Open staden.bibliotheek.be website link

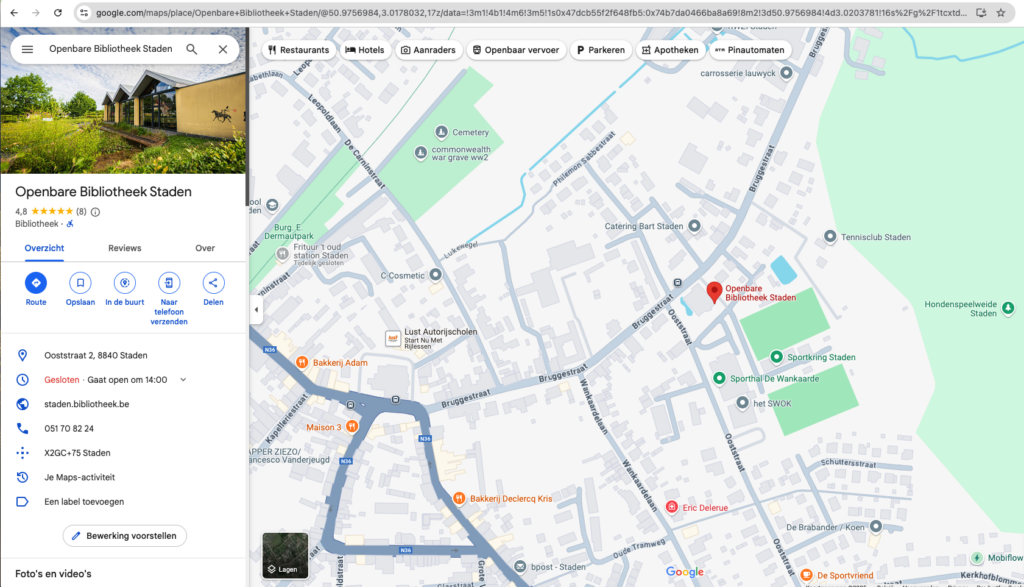86,404
